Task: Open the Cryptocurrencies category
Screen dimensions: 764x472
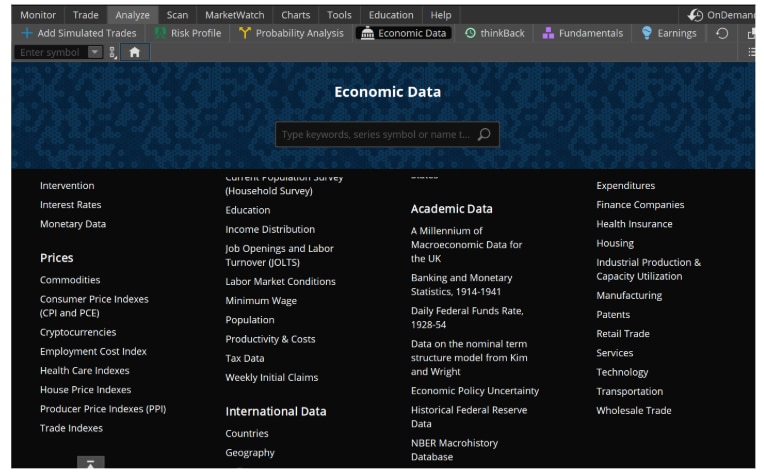Action: [x=78, y=332]
